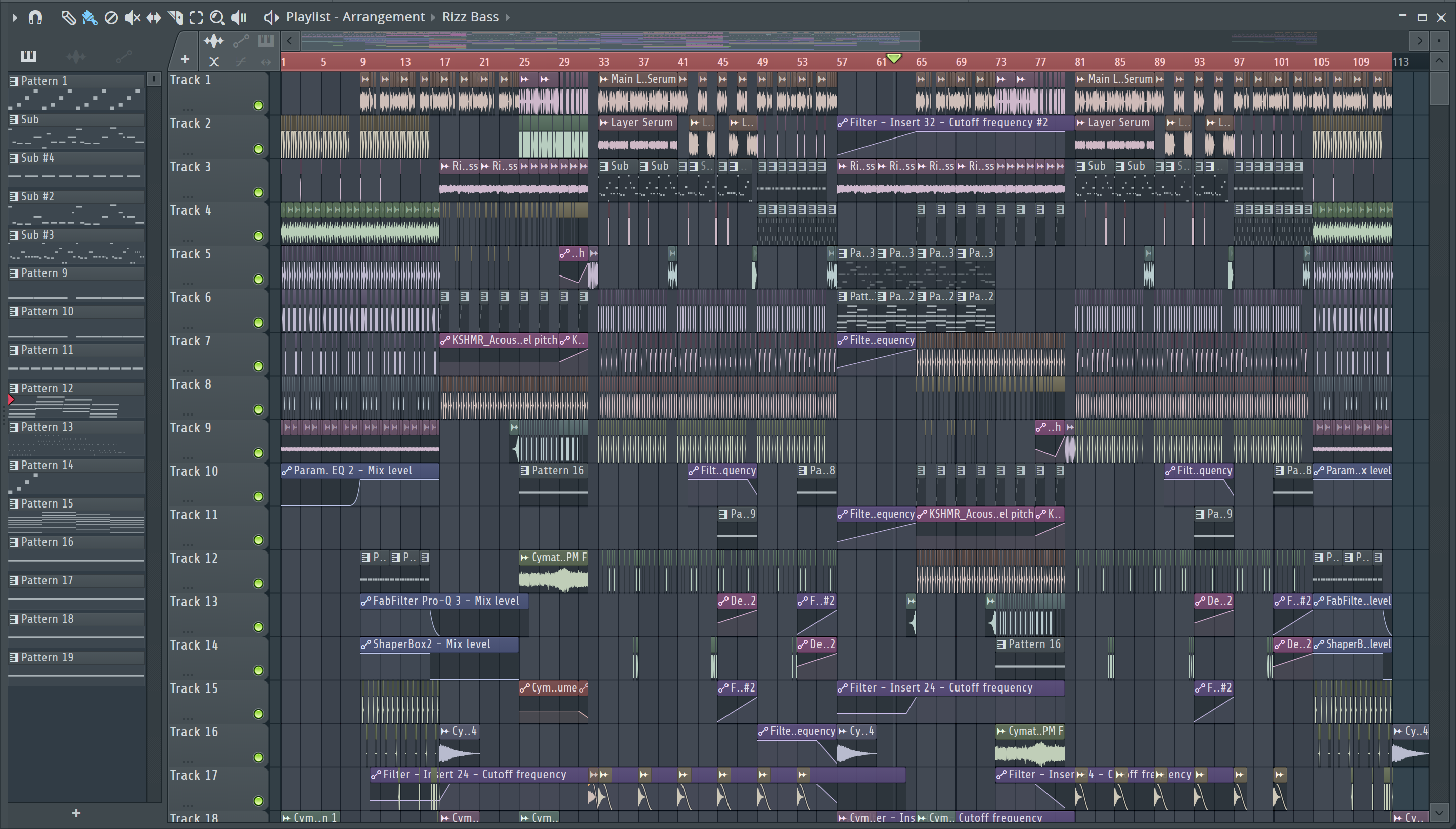Click the green playhead marker on timeline
1456x829 pixels.
[x=894, y=58]
